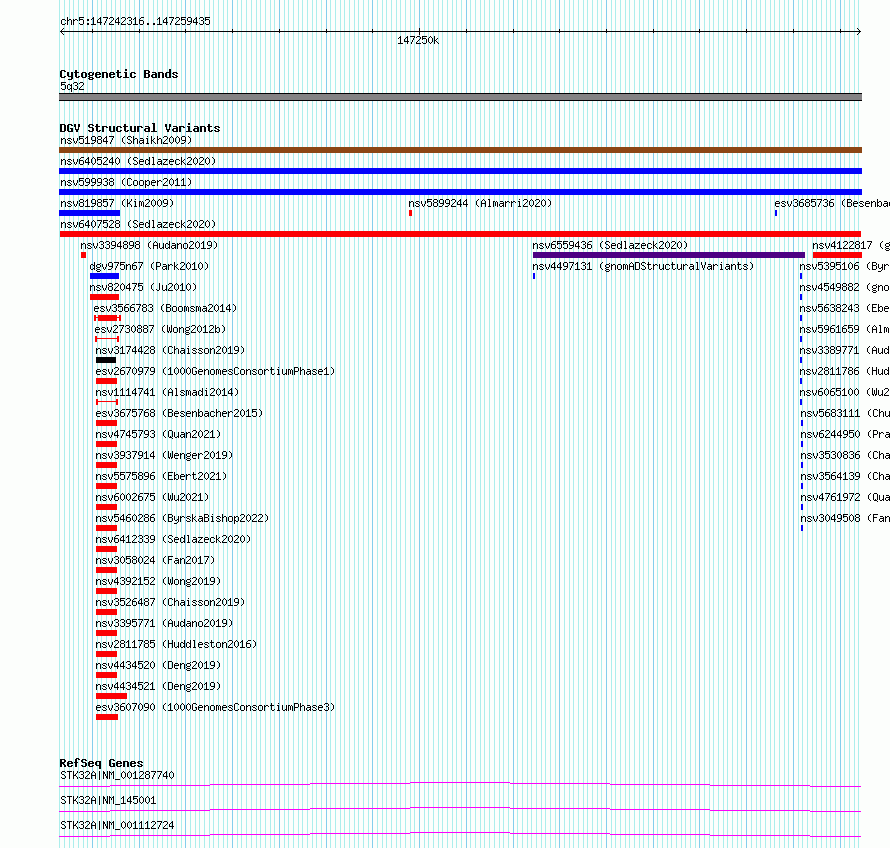Click the black nsv3174428 variant bar
Screen dimensions: 890x848
[106, 360]
